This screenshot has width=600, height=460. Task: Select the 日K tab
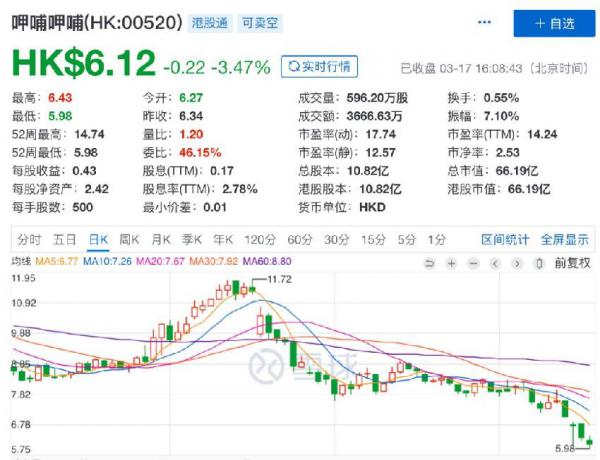point(98,240)
